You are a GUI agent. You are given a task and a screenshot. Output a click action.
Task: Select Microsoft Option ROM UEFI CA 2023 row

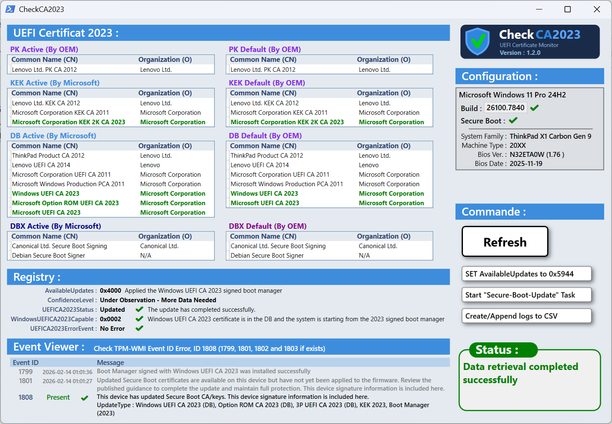[111, 203]
